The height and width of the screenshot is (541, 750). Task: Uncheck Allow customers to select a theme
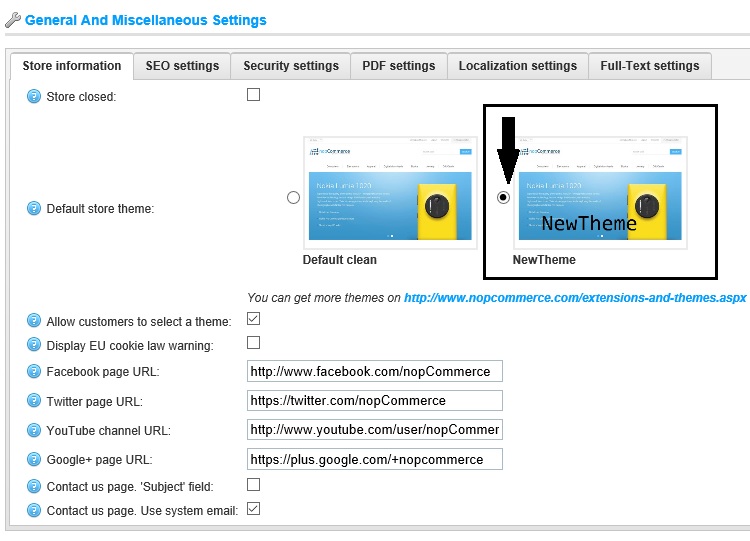click(253, 319)
